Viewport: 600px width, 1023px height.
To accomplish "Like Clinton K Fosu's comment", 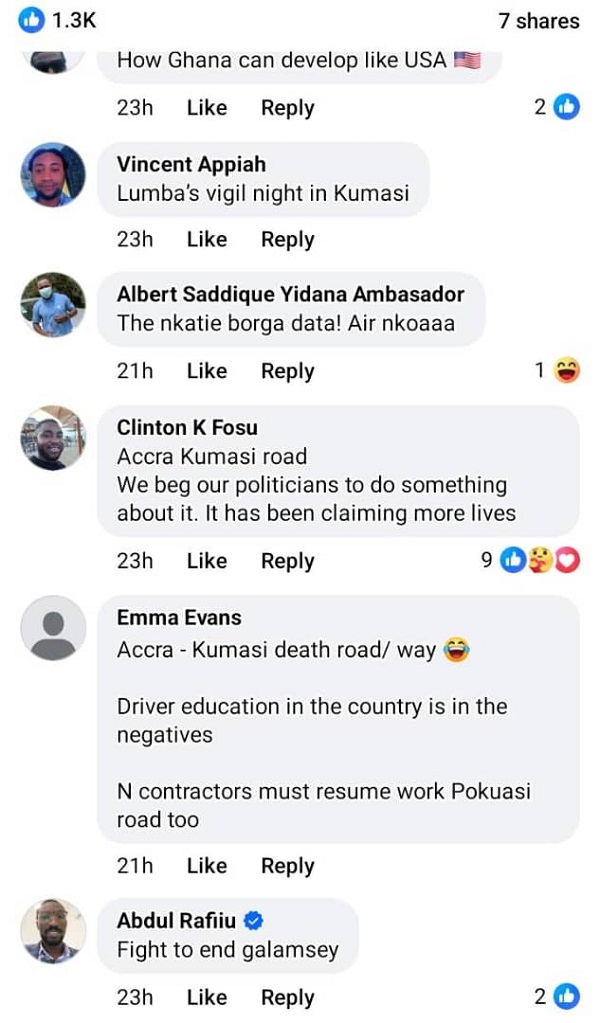I will click(x=206, y=561).
